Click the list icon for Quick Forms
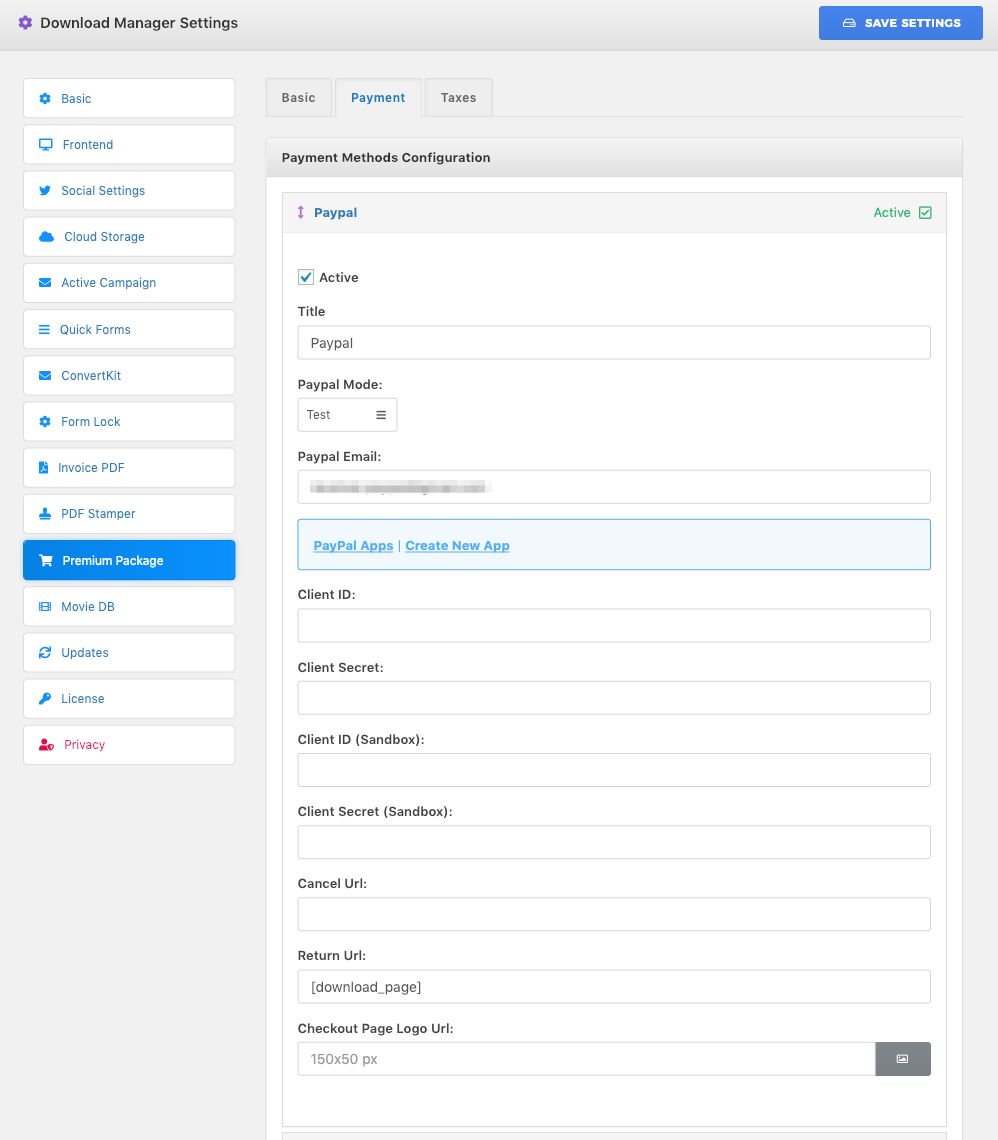The width and height of the screenshot is (998, 1140). pyautogui.click(x=44, y=329)
